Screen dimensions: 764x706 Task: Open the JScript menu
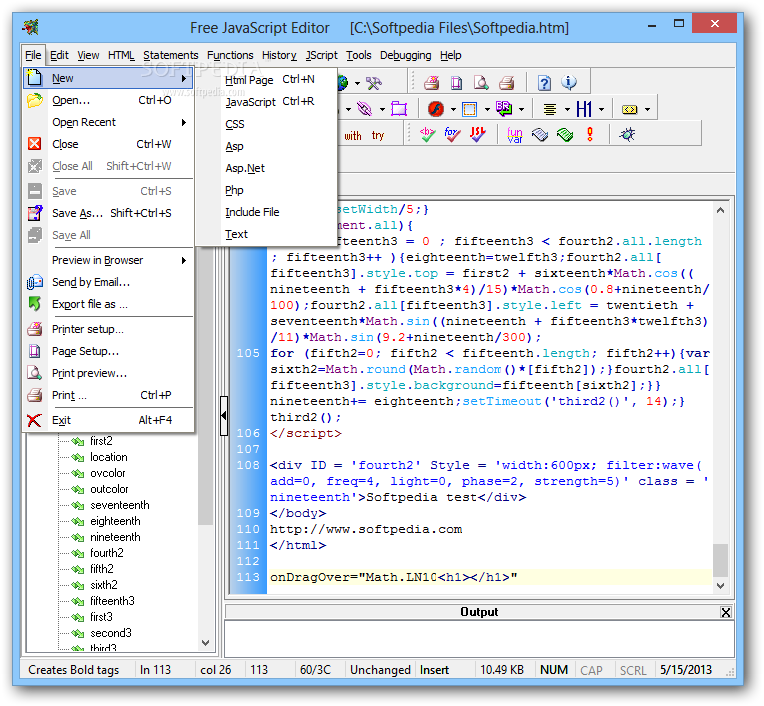(322, 55)
